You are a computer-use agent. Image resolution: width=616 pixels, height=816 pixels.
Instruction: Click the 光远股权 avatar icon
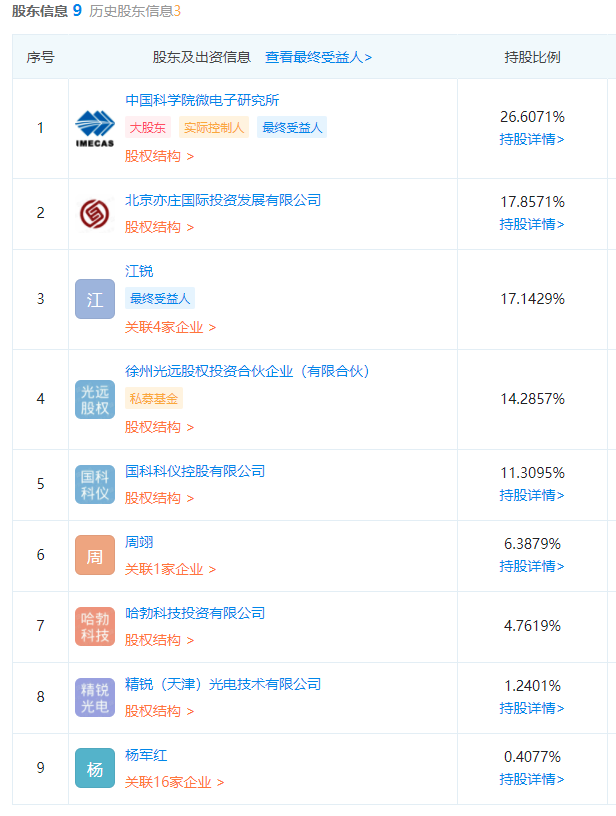tap(95, 399)
